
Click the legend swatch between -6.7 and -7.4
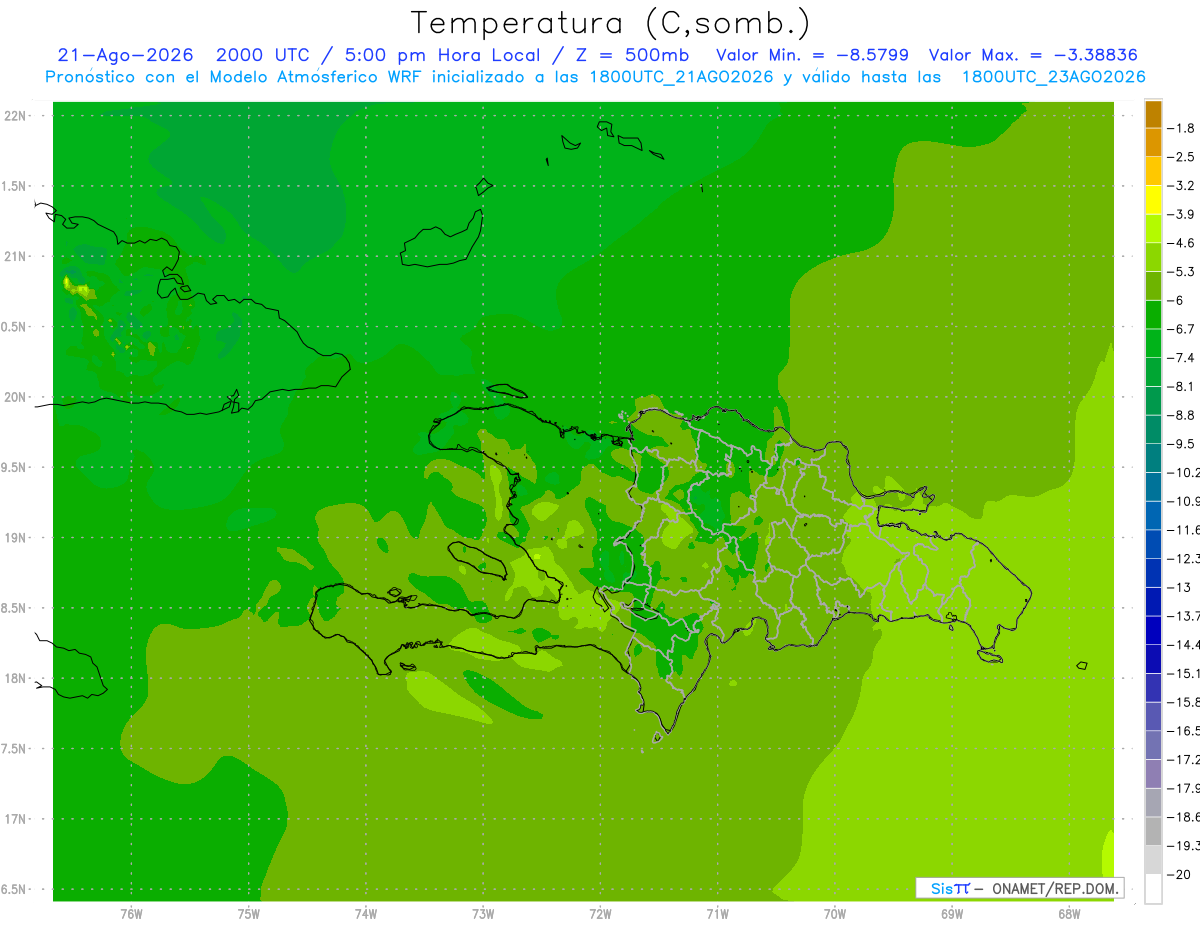tap(1153, 343)
